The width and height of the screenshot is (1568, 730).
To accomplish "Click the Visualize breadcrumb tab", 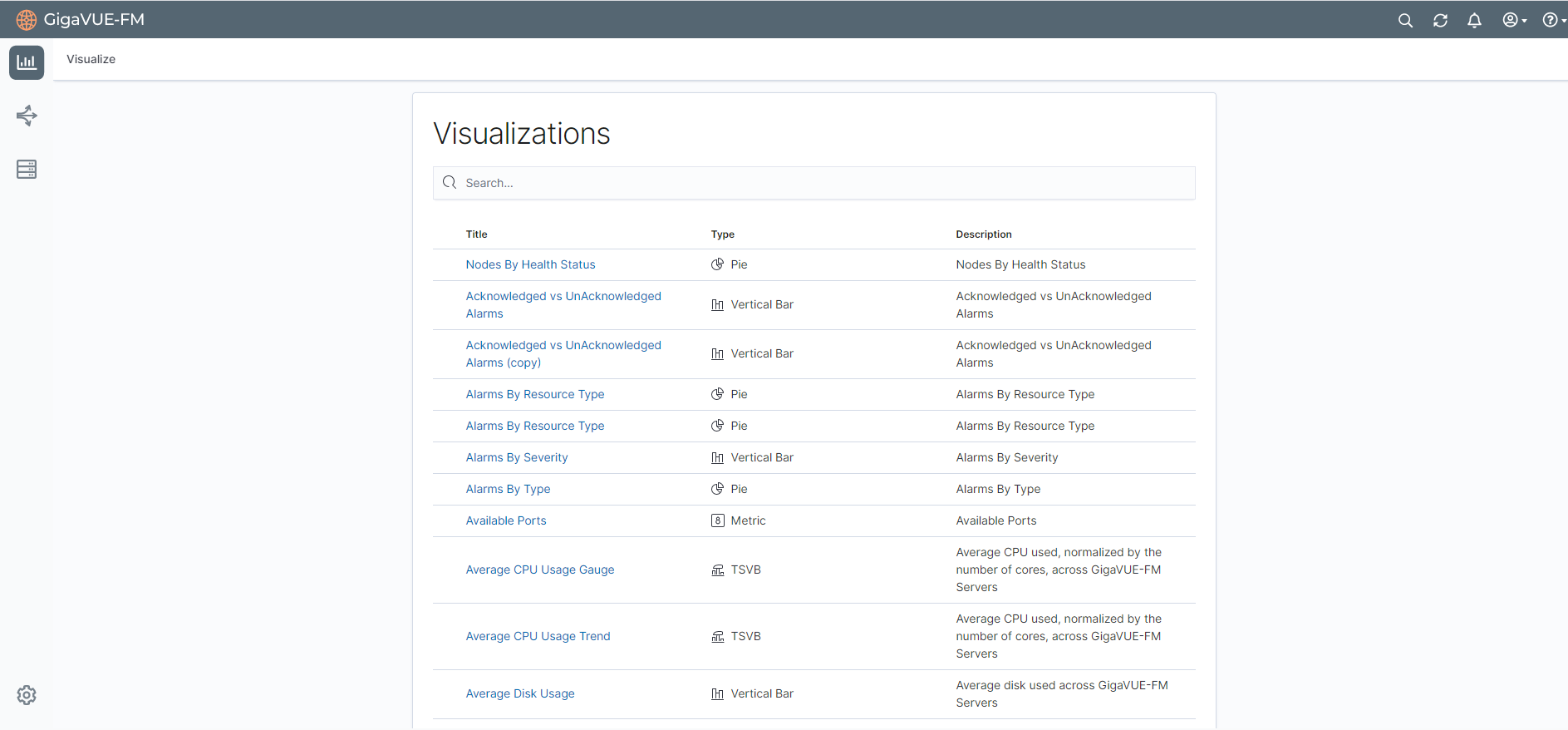I will 91,59.
